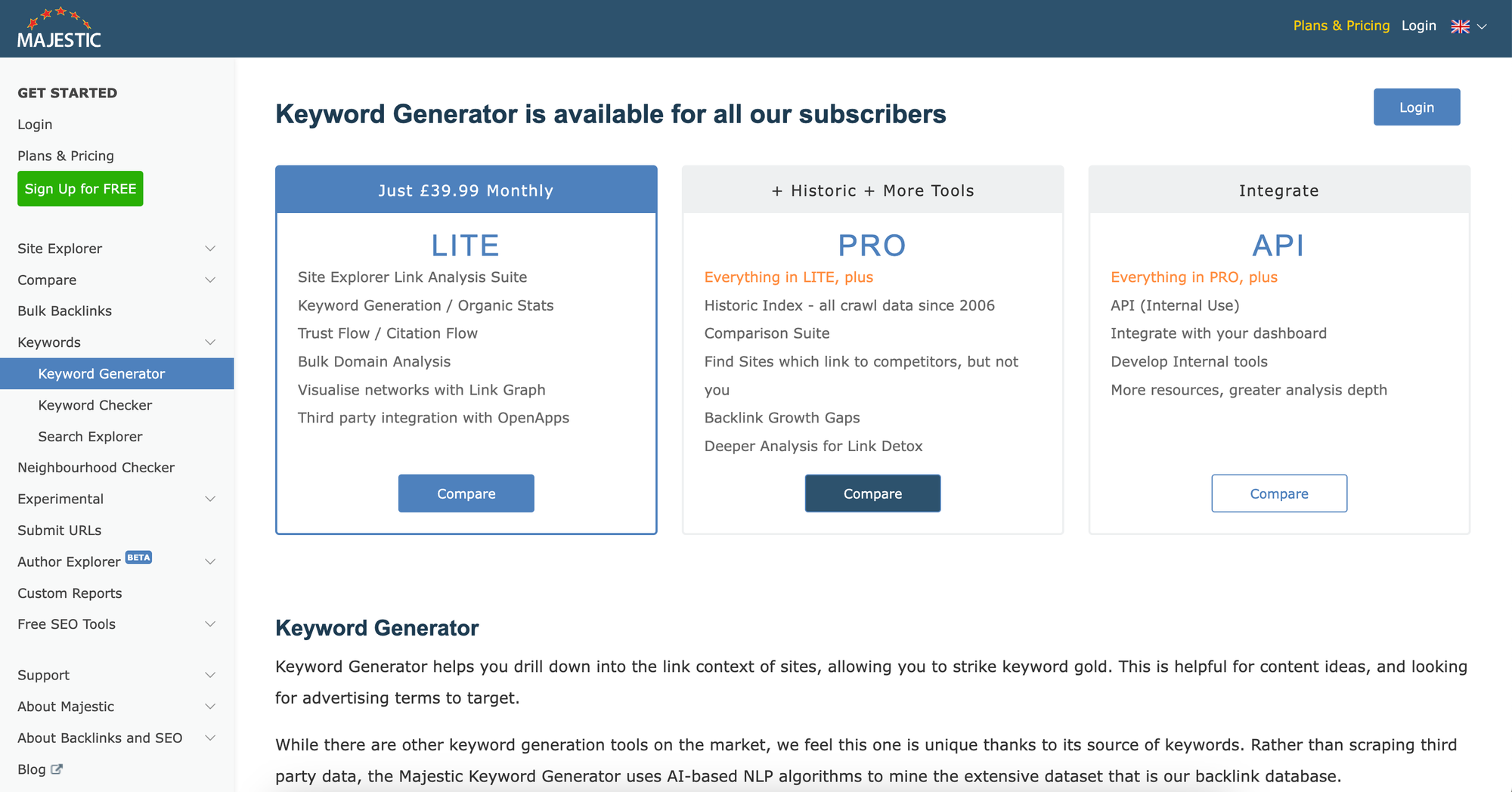Open Neighbourhood Checker in sidebar

(96, 468)
